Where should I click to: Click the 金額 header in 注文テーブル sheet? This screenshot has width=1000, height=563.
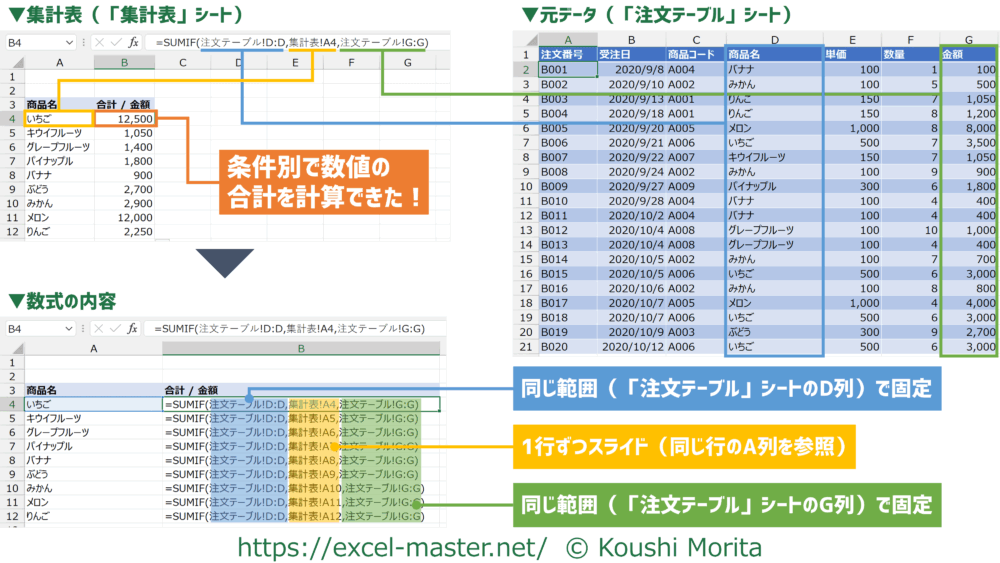click(968, 54)
